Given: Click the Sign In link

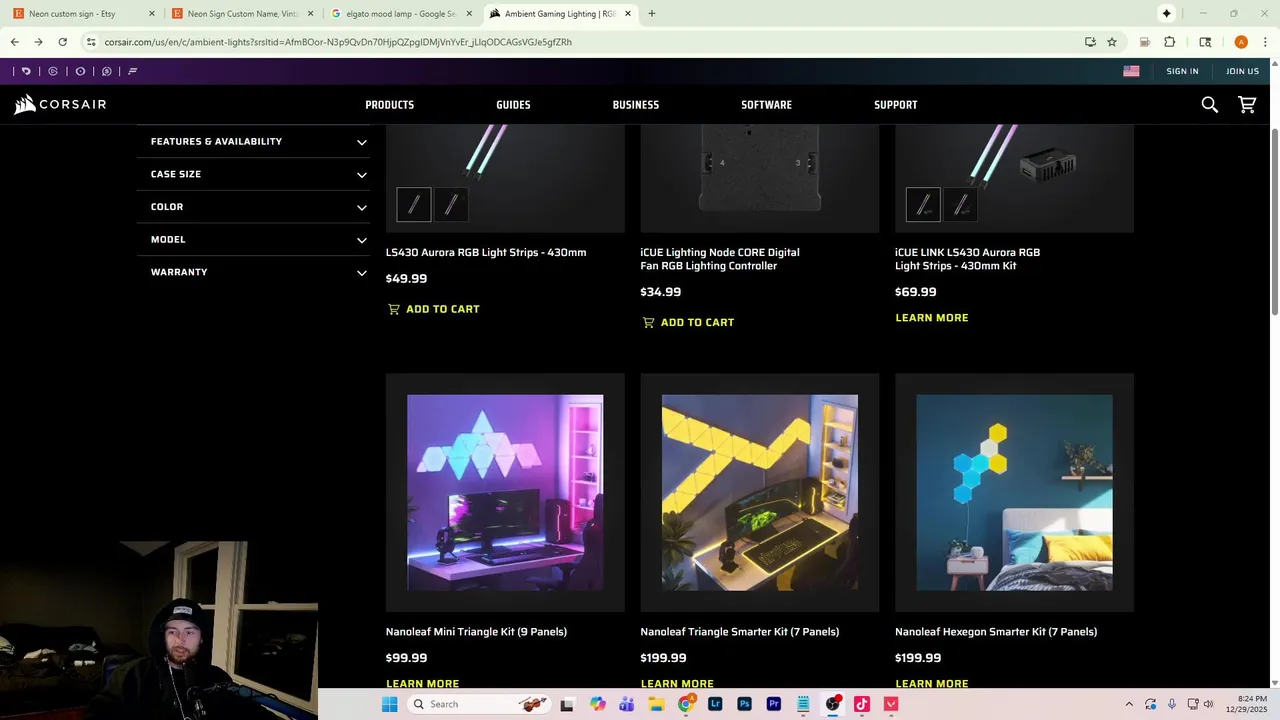Looking at the screenshot, I should pyautogui.click(x=1182, y=71).
